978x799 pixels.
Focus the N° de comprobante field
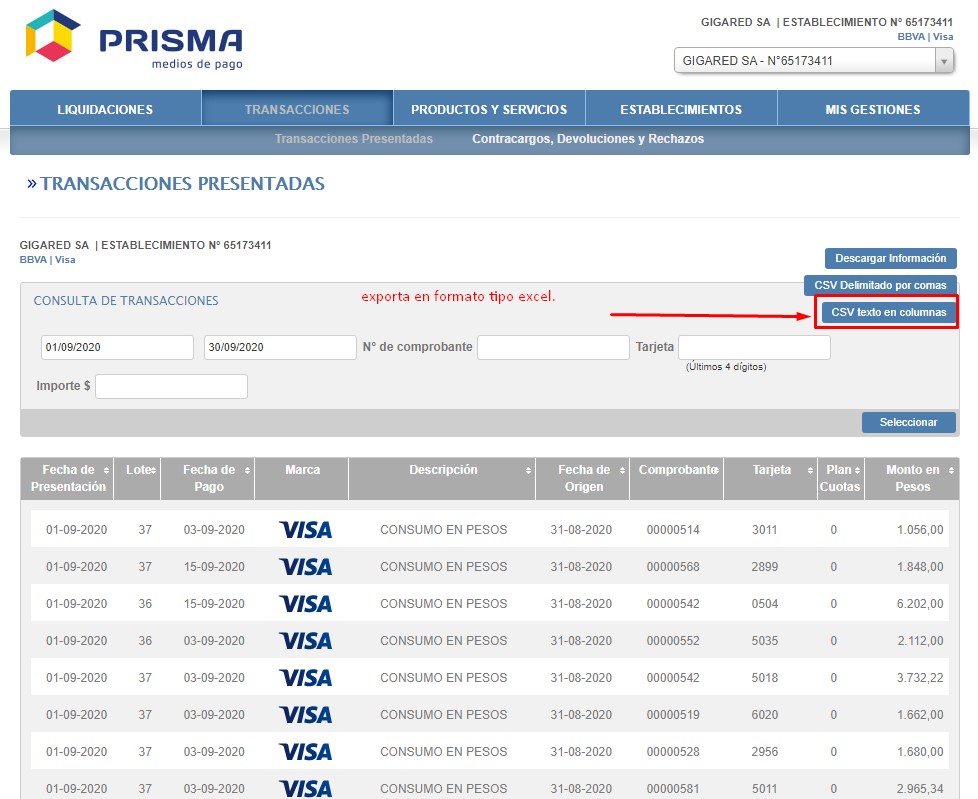(553, 348)
